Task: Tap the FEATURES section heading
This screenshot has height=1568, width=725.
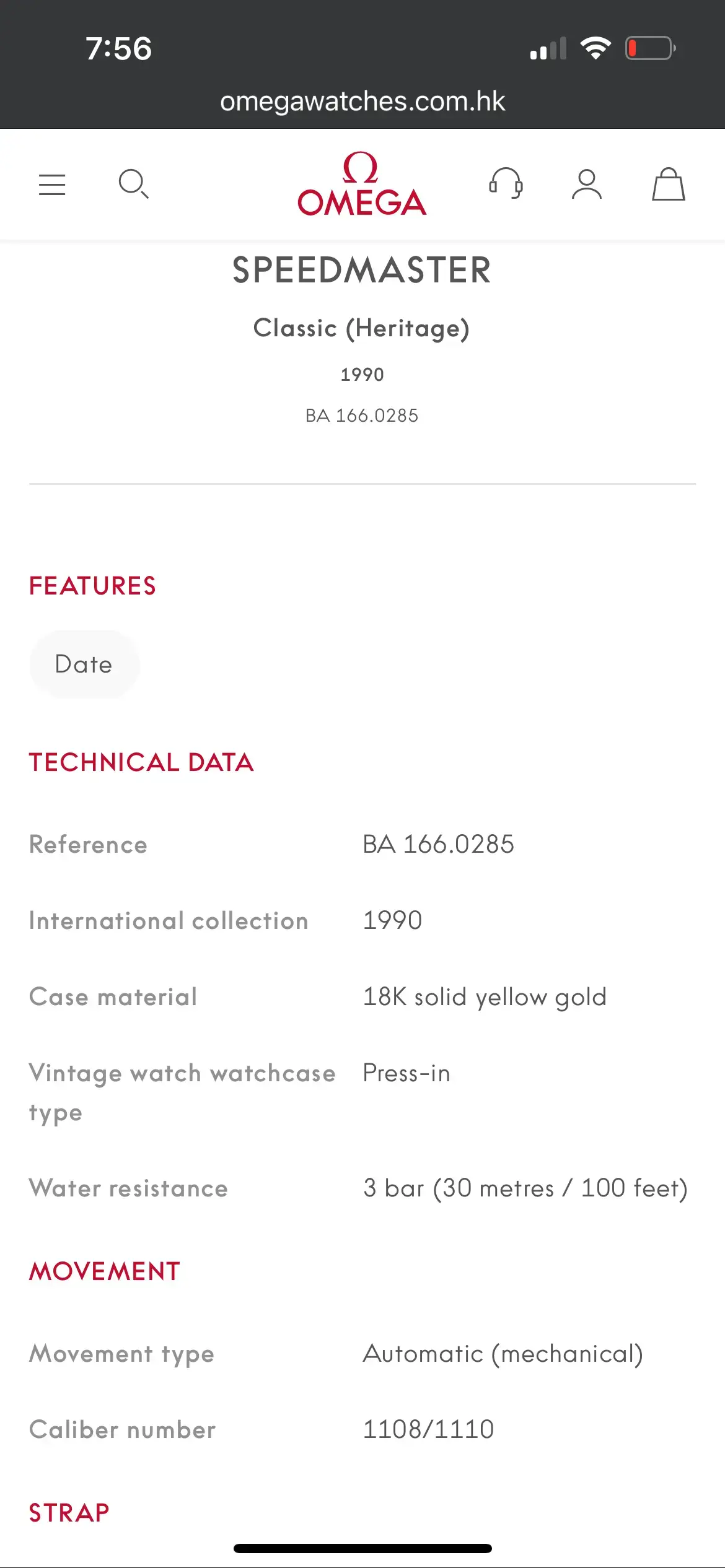Action: (93, 586)
